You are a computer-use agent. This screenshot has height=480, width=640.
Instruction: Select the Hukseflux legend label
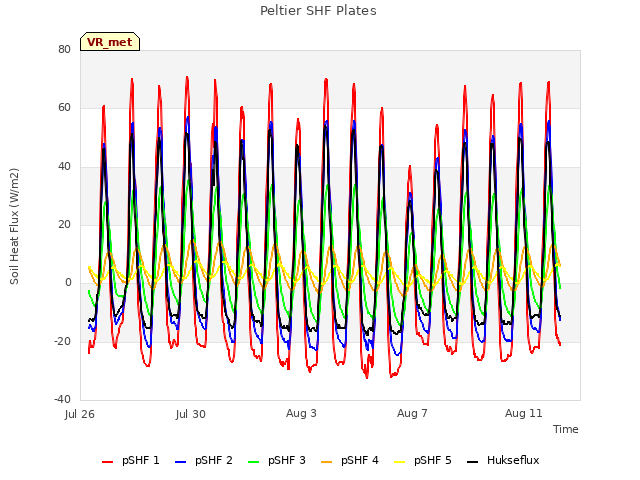pos(513,460)
